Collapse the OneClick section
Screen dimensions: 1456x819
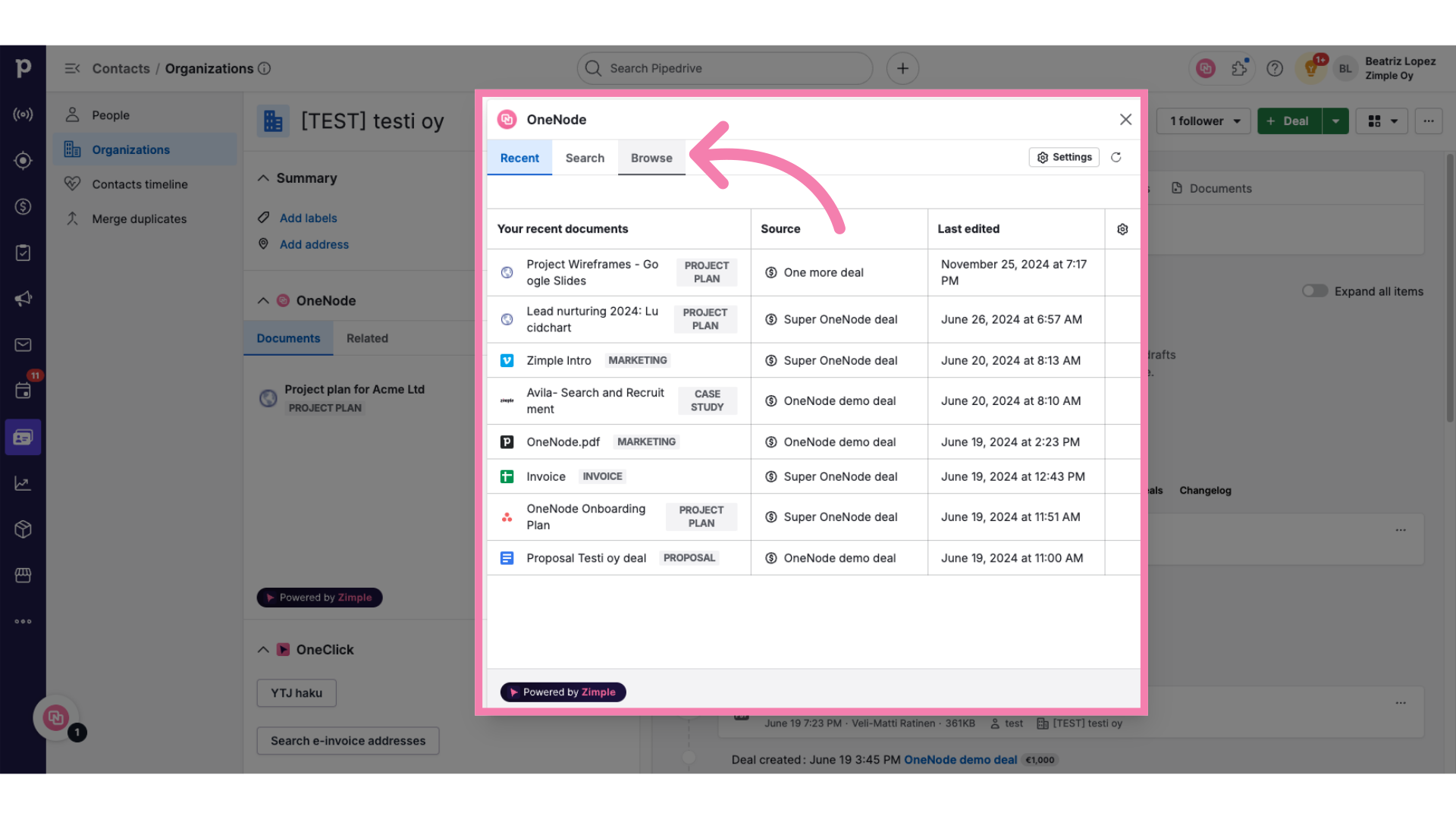[x=263, y=650]
